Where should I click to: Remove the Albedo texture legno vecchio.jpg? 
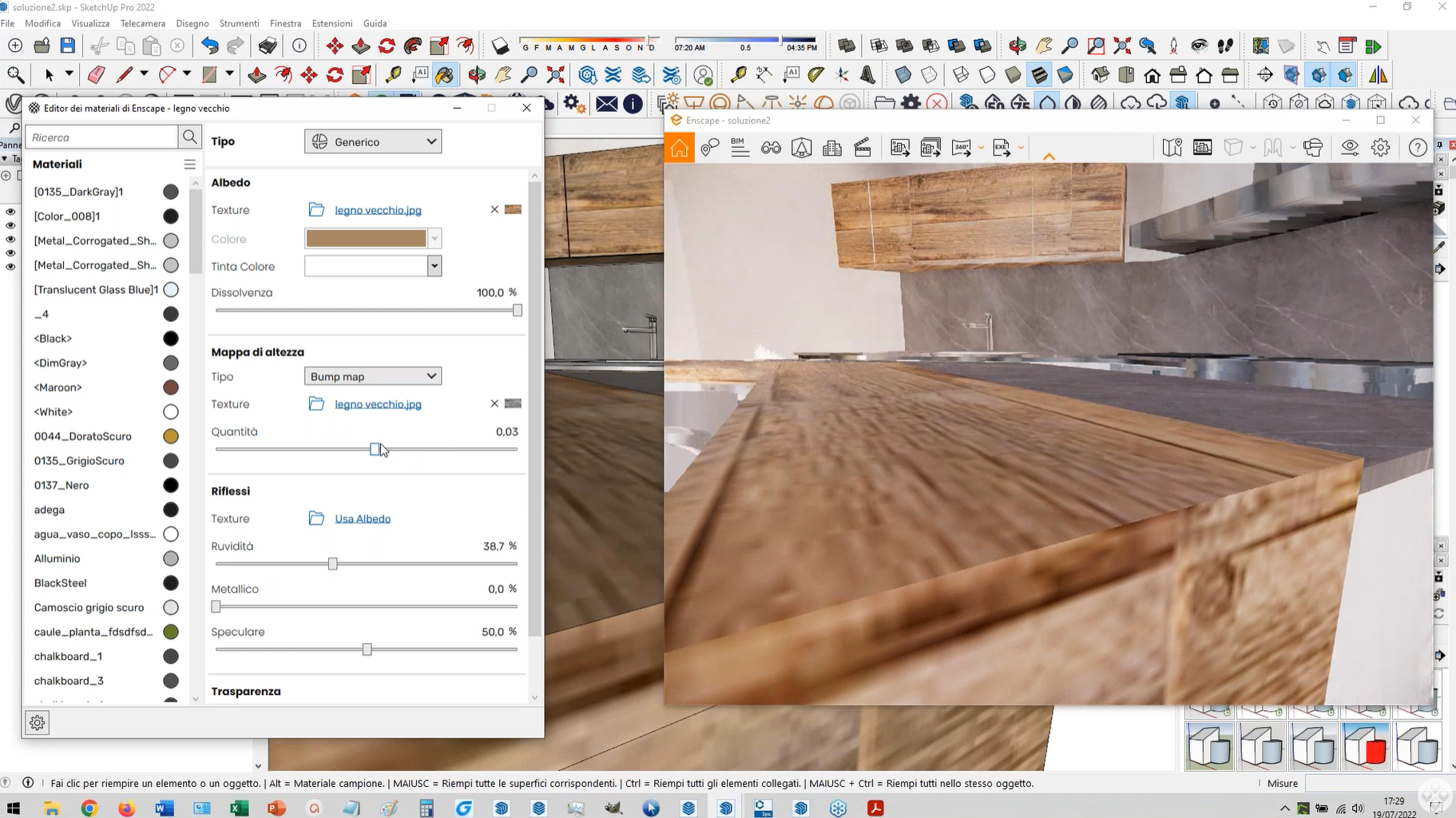point(494,210)
